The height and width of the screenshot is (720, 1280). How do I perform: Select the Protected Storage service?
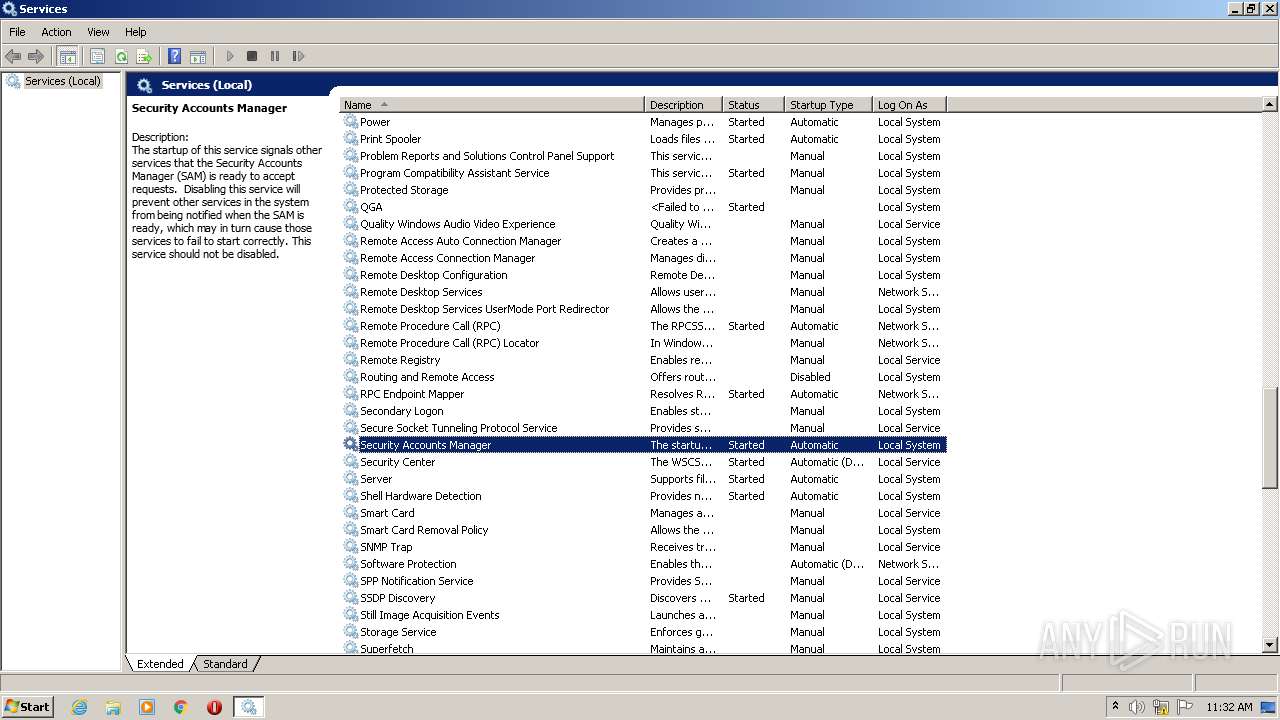click(643, 190)
